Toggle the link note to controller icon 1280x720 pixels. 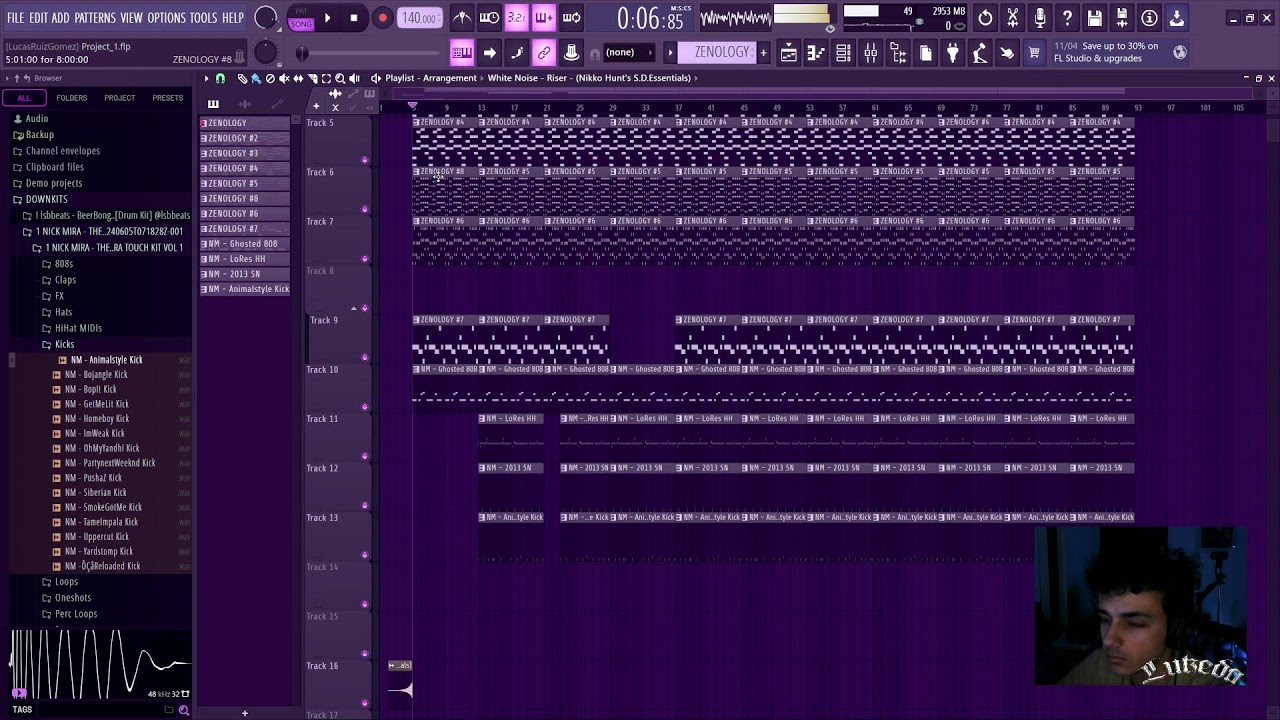pos(544,52)
